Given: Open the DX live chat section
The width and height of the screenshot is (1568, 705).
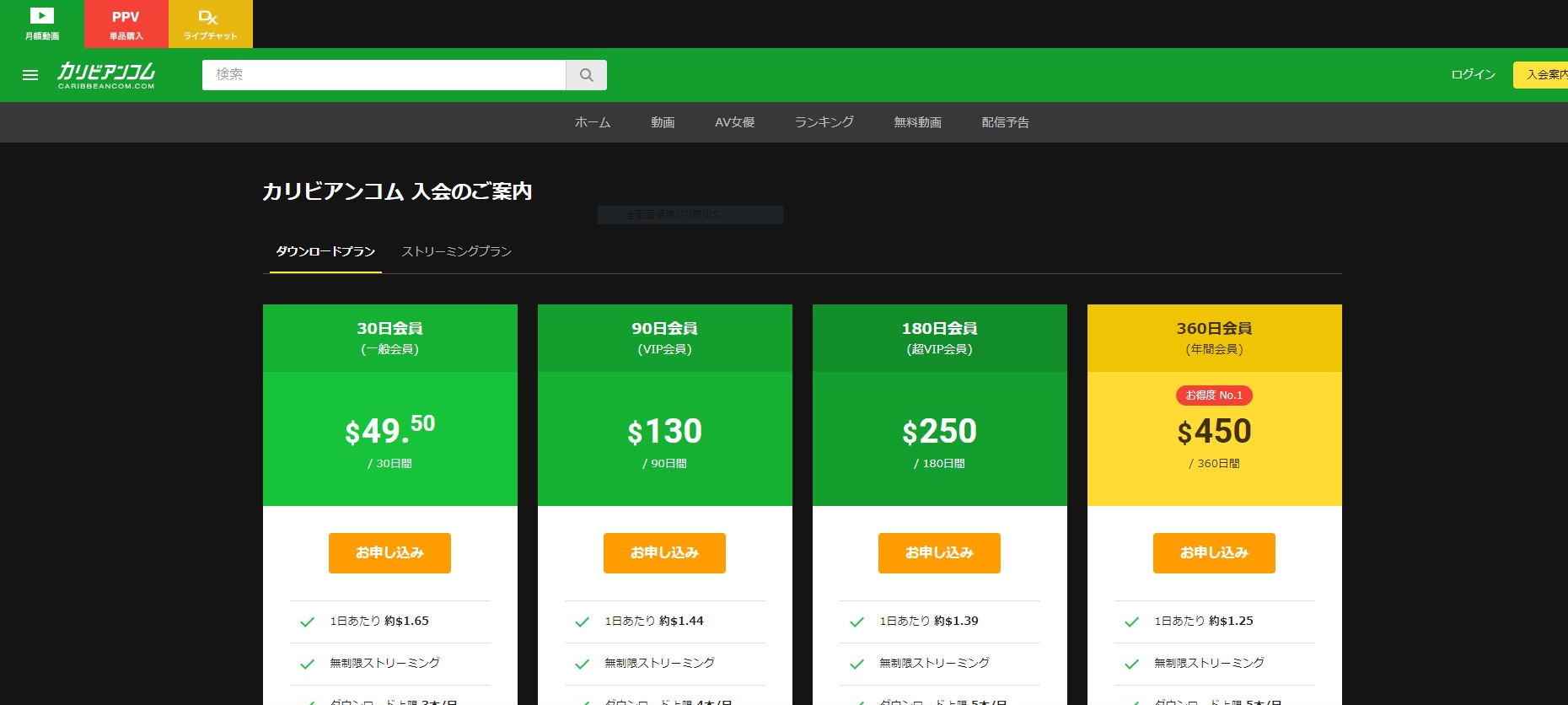Looking at the screenshot, I should pos(211,24).
